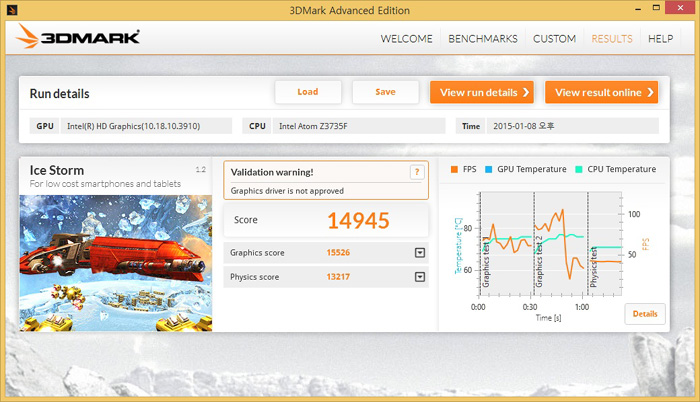
Task: Expand the Physics score details arrow
Action: click(x=420, y=277)
